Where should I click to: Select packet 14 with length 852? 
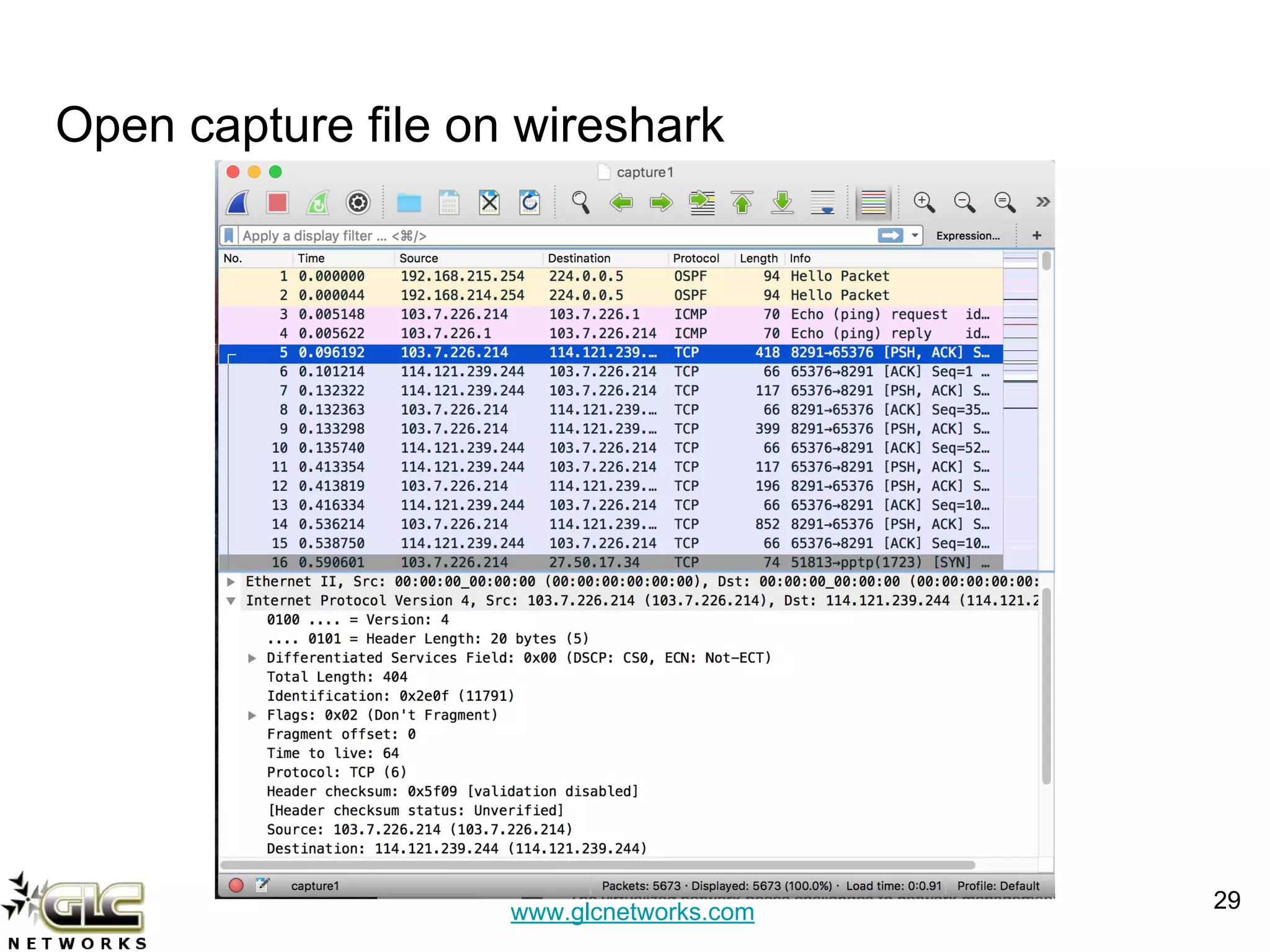tap(611, 524)
